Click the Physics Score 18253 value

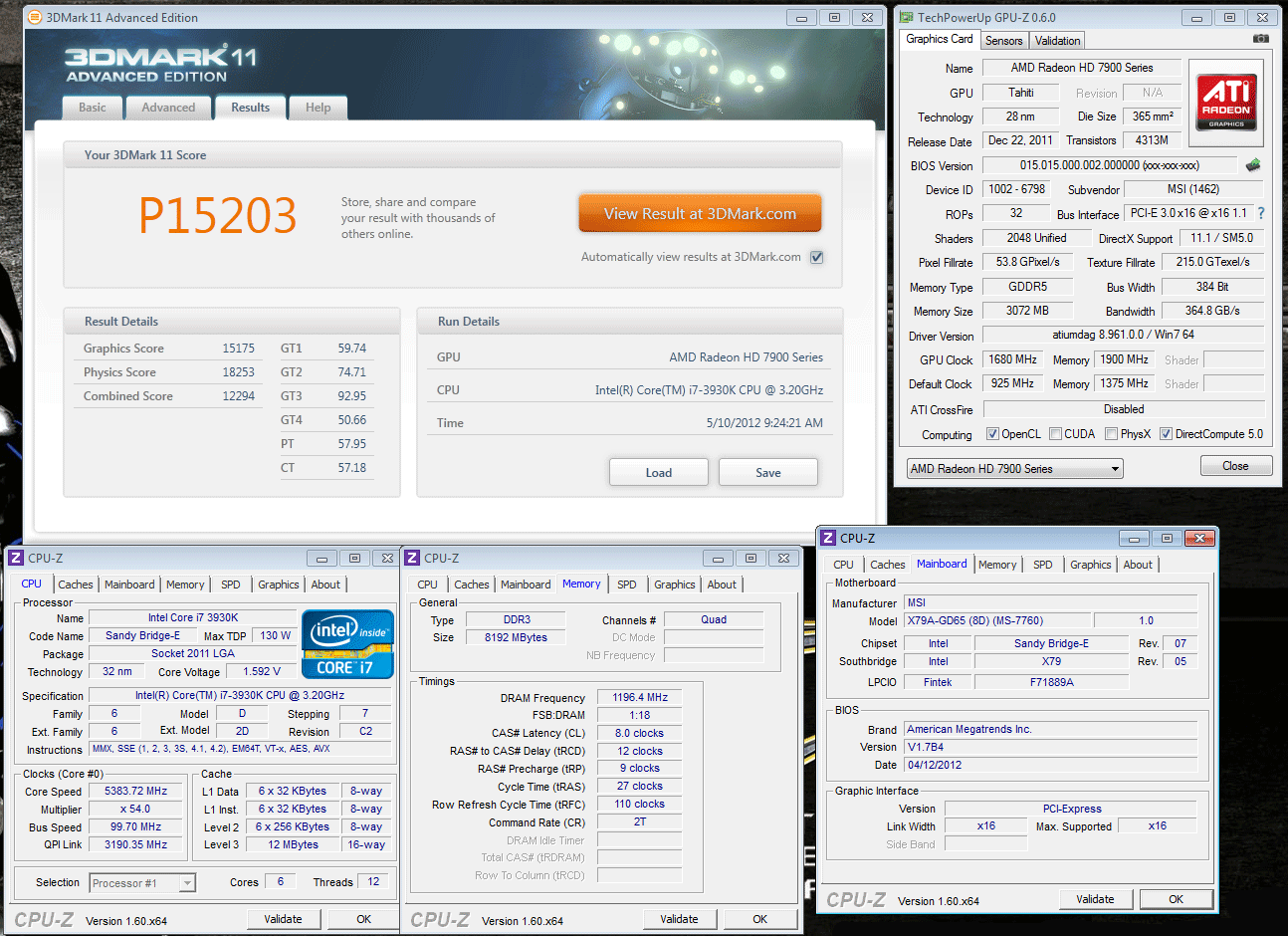click(238, 372)
